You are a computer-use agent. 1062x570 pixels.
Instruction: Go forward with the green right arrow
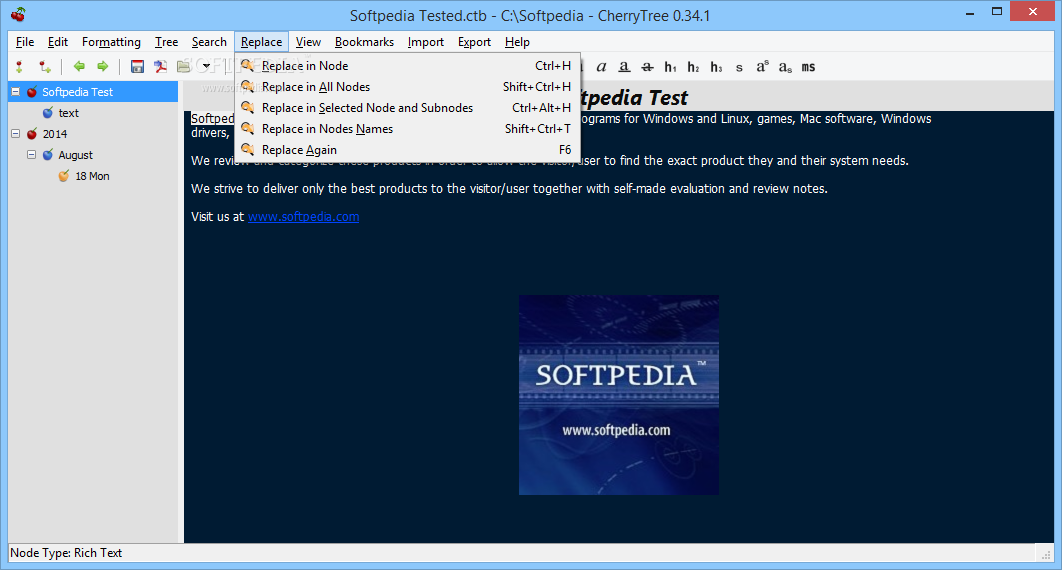point(102,66)
